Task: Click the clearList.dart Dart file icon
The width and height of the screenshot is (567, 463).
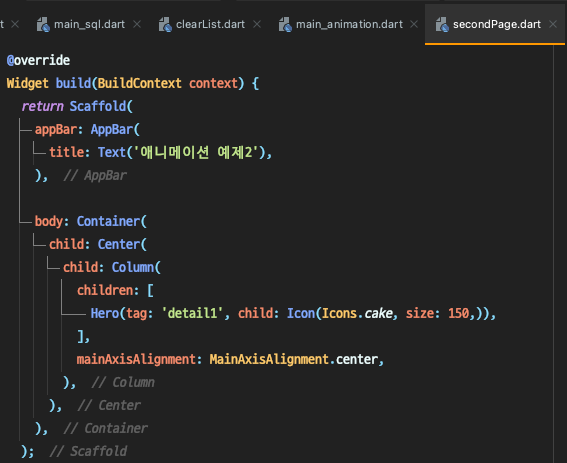Action: 165,25
